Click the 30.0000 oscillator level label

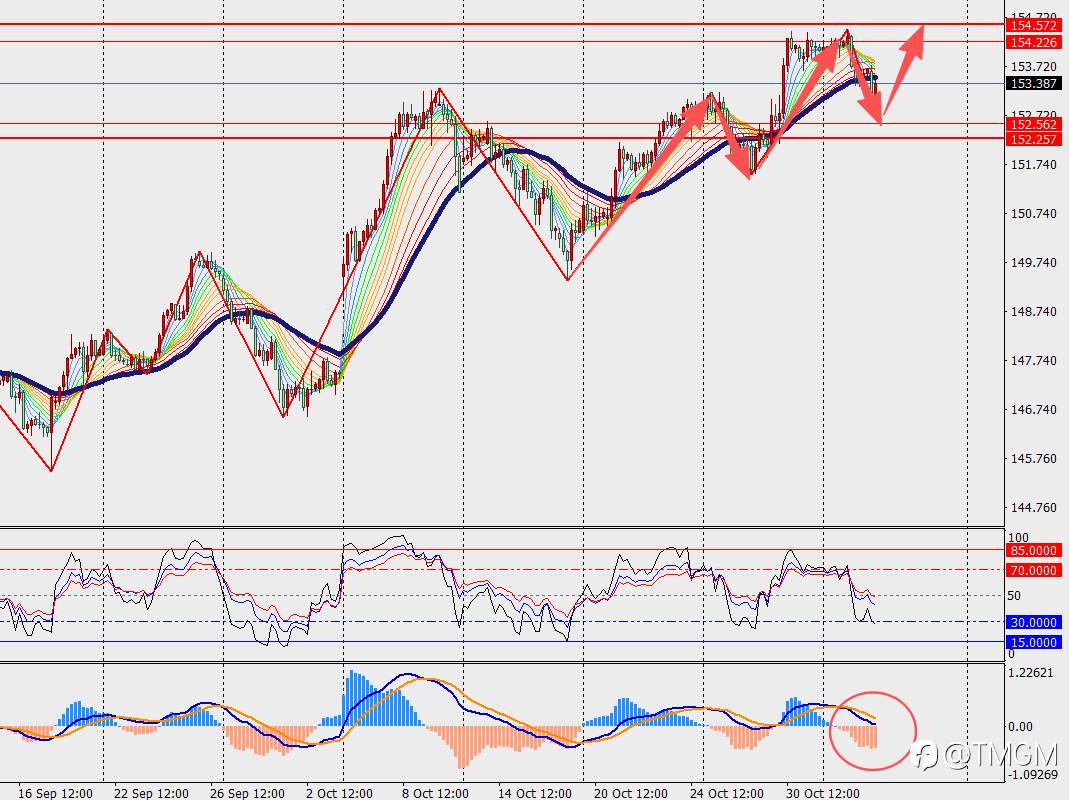point(1034,622)
